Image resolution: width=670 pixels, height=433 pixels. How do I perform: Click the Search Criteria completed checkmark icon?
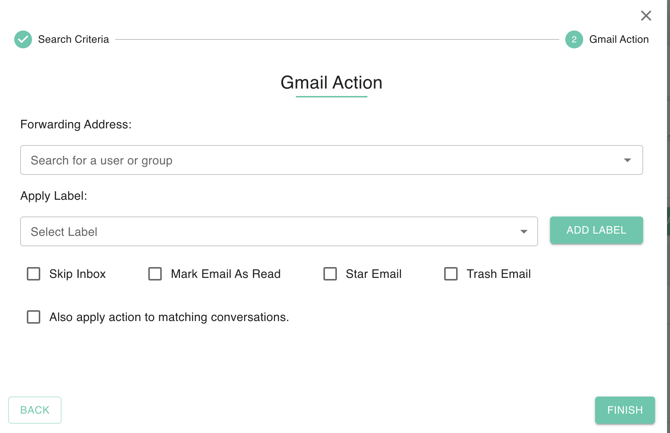[x=23, y=39]
